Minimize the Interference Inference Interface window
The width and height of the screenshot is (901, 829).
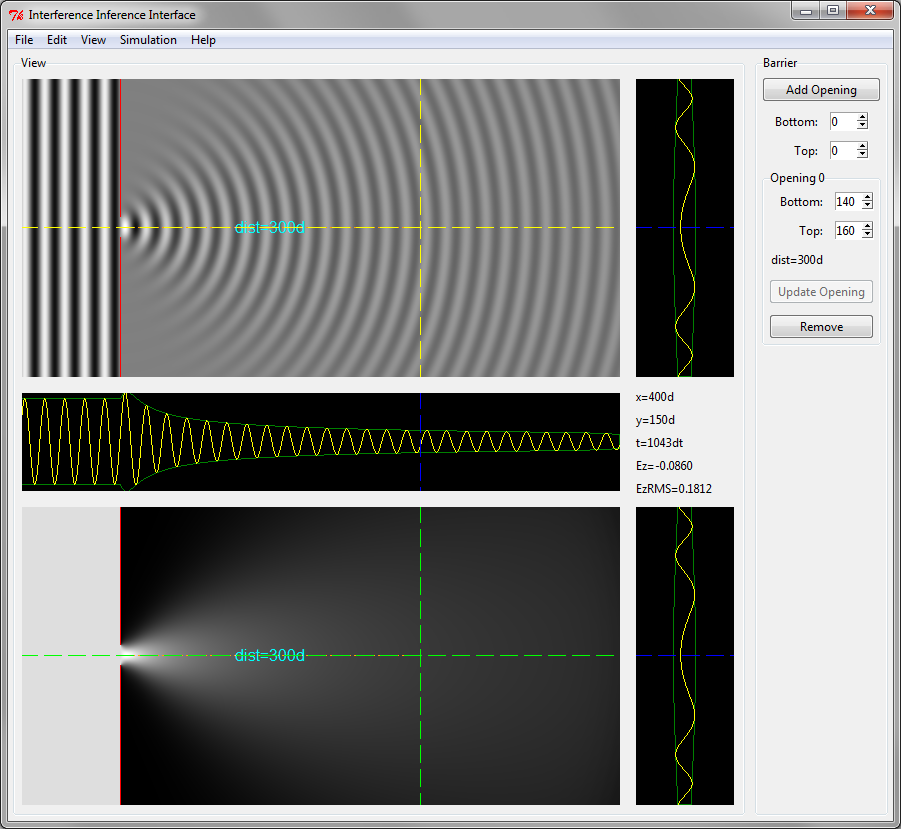click(806, 11)
